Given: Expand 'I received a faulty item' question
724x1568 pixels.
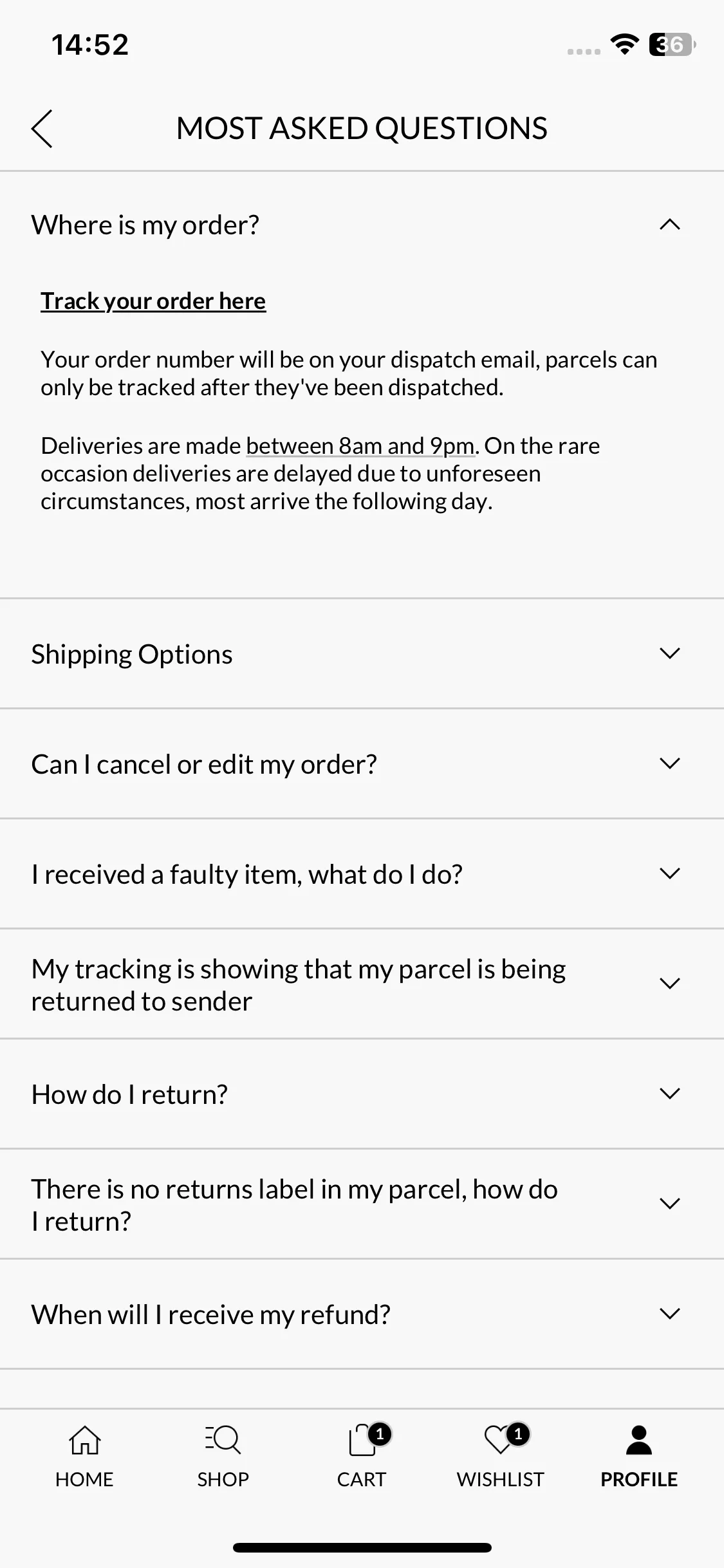Looking at the screenshot, I should click(x=362, y=873).
